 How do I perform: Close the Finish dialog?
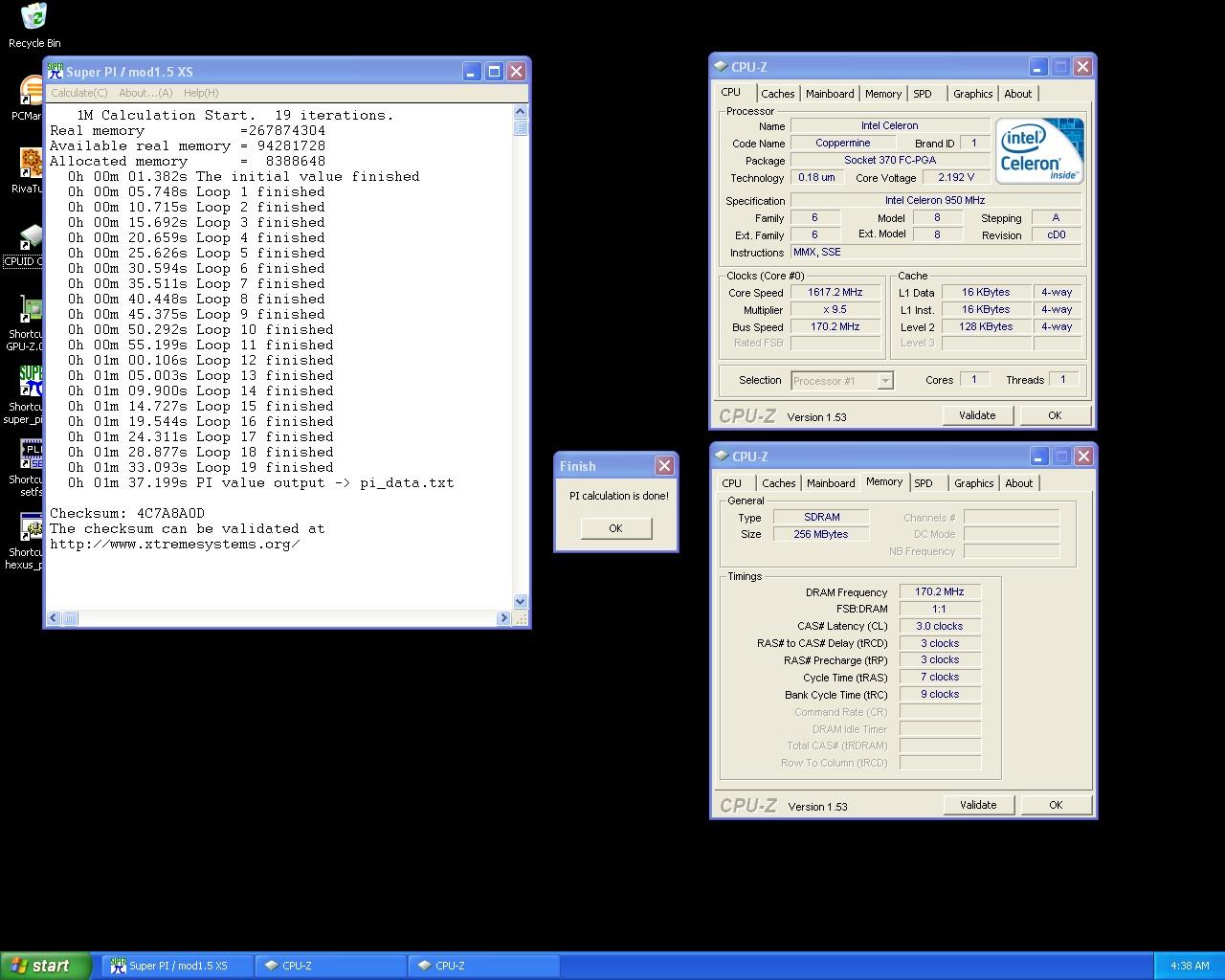click(x=664, y=465)
